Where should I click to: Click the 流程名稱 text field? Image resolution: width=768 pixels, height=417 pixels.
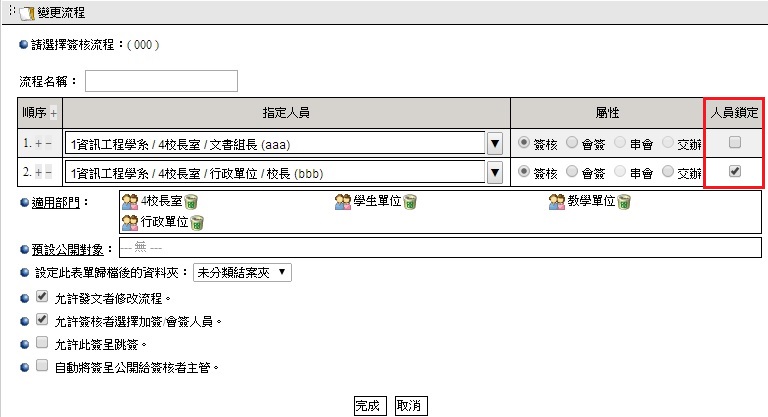(161, 80)
